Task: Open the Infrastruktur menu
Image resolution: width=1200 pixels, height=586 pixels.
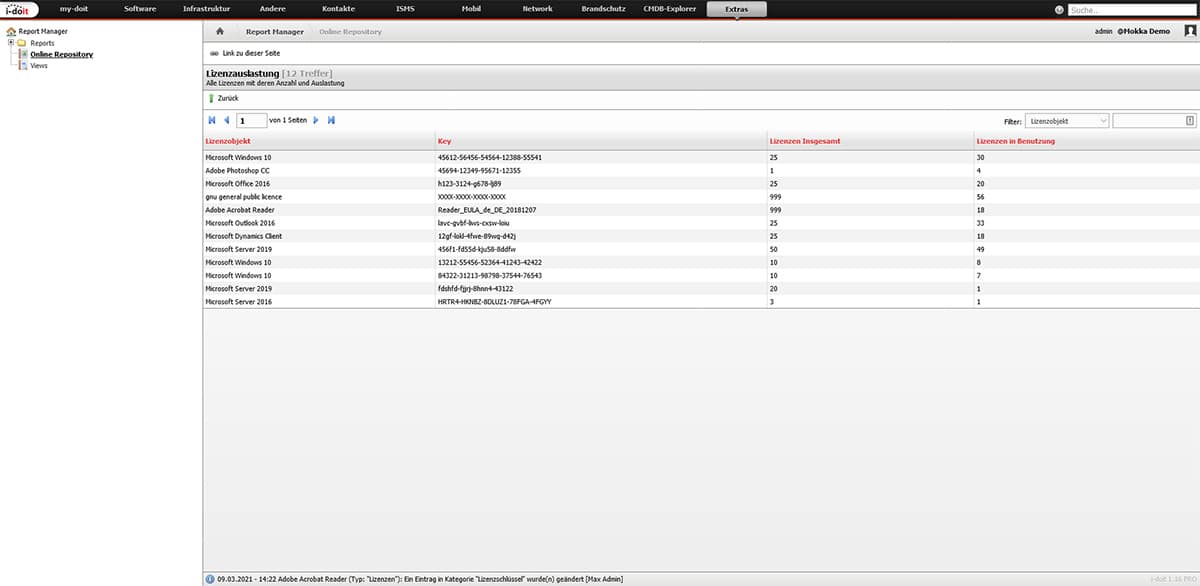Action: [x=205, y=10]
